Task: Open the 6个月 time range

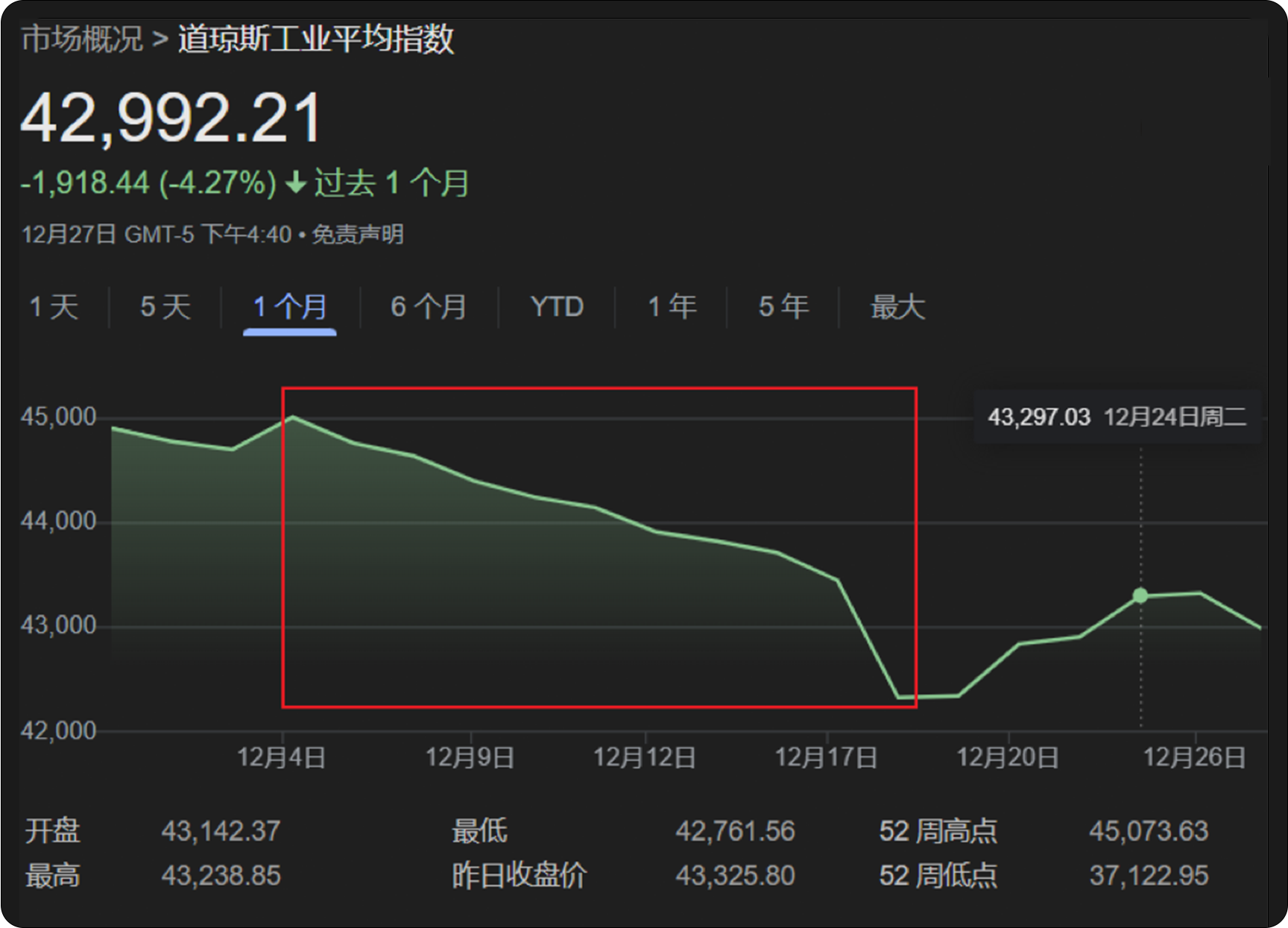Action: pyautogui.click(x=428, y=306)
